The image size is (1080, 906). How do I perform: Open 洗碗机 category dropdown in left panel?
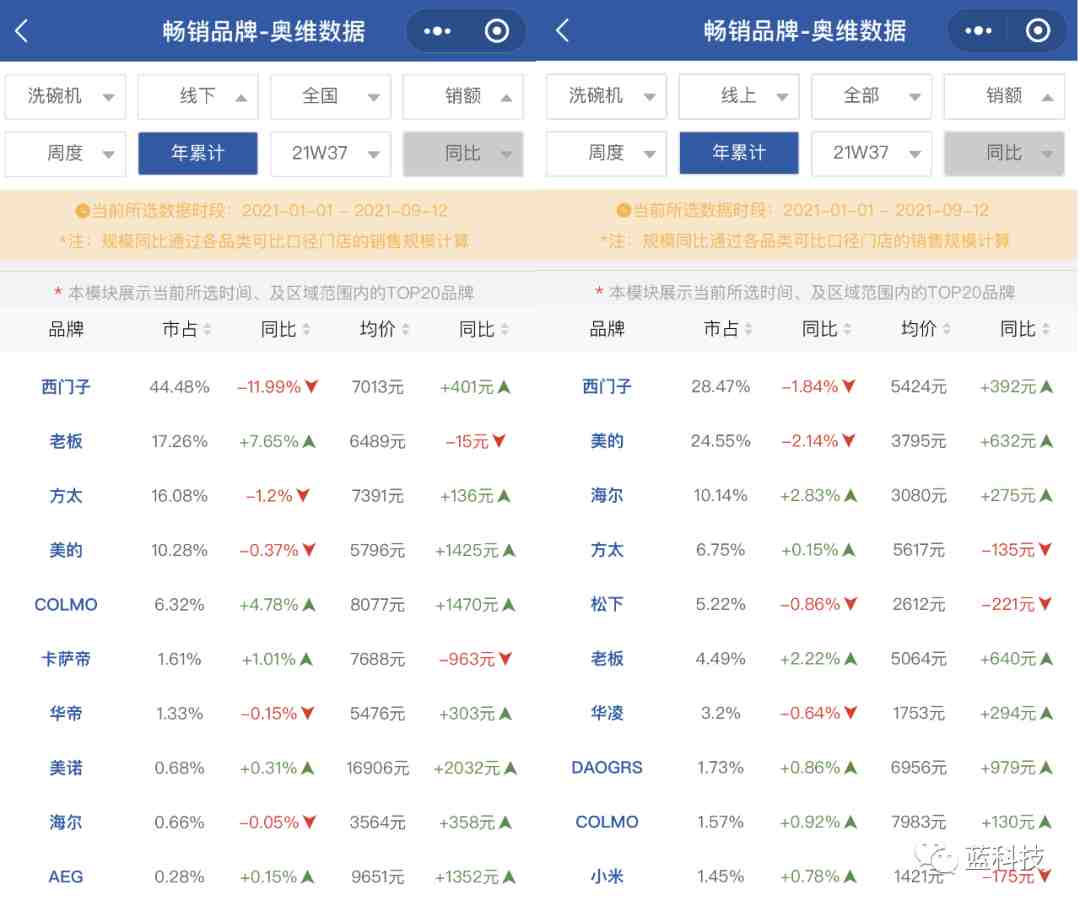coord(65,96)
